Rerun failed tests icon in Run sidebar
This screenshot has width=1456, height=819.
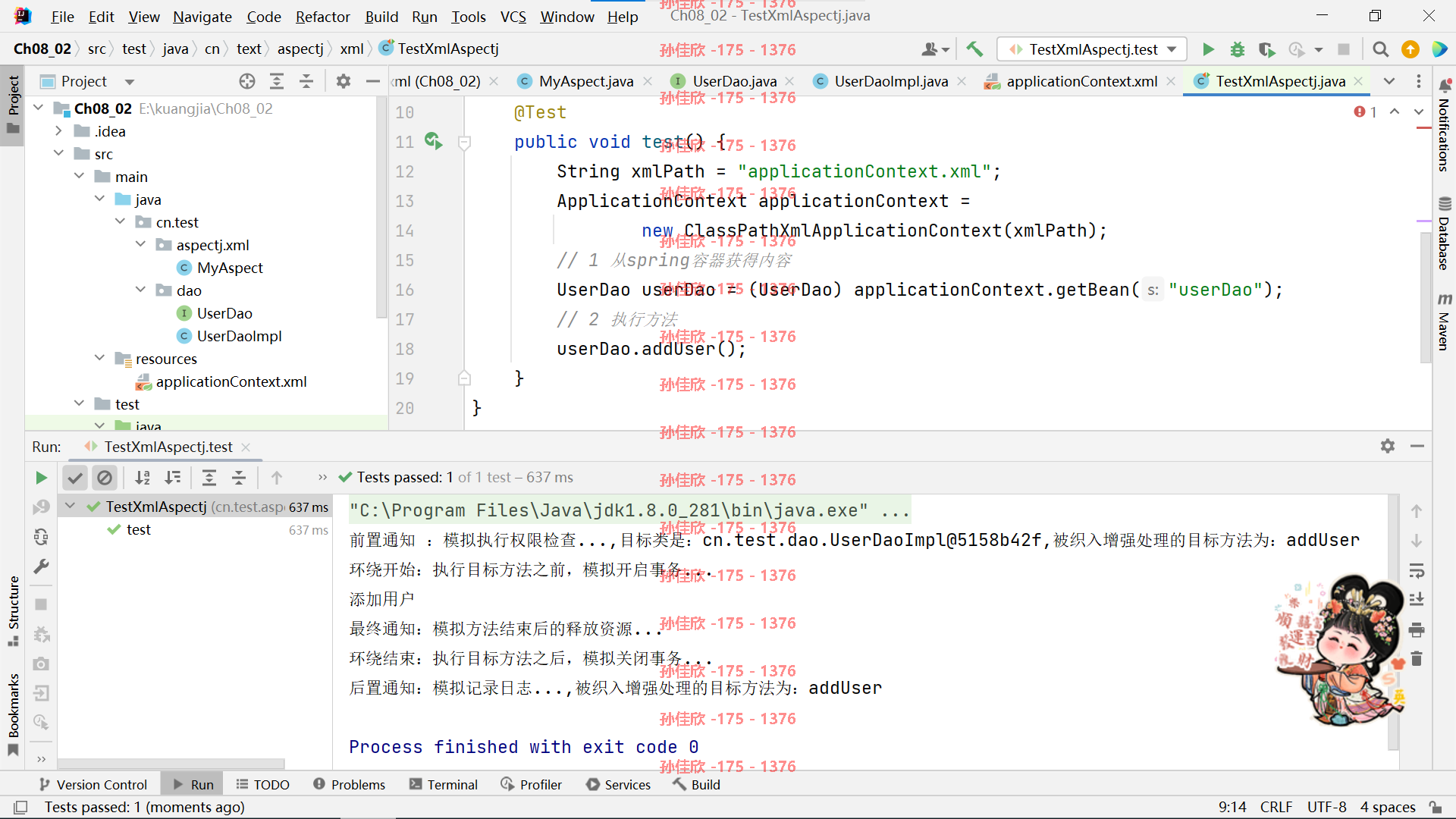(41, 507)
